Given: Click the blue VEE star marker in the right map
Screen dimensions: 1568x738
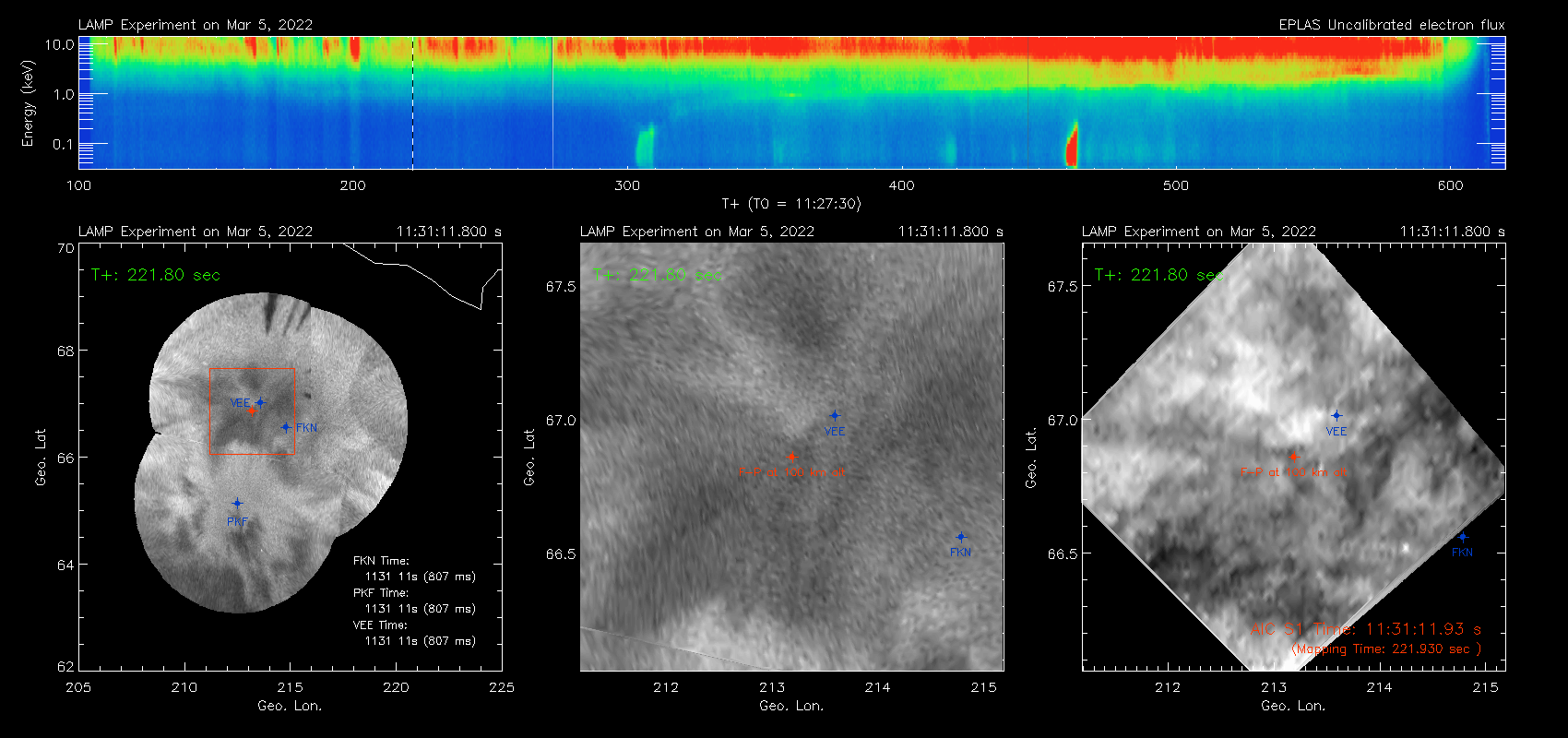Looking at the screenshot, I should (1336, 416).
